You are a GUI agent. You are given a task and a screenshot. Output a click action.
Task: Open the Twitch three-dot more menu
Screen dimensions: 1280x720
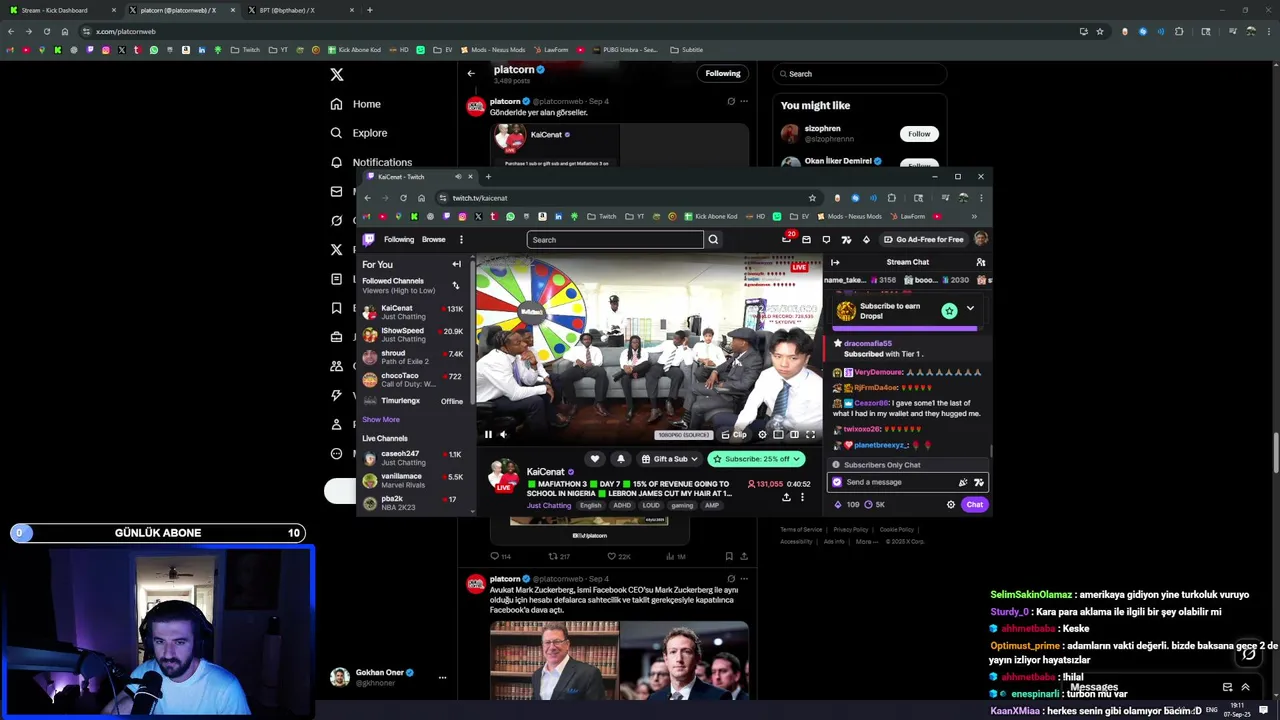(x=461, y=240)
